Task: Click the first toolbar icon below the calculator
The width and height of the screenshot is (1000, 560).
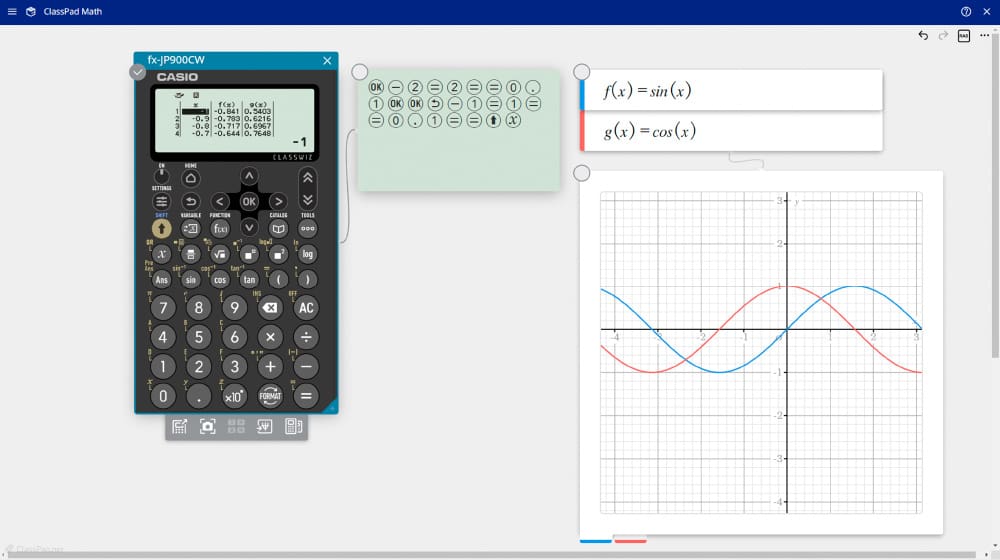Action: click(x=179, y=427)
